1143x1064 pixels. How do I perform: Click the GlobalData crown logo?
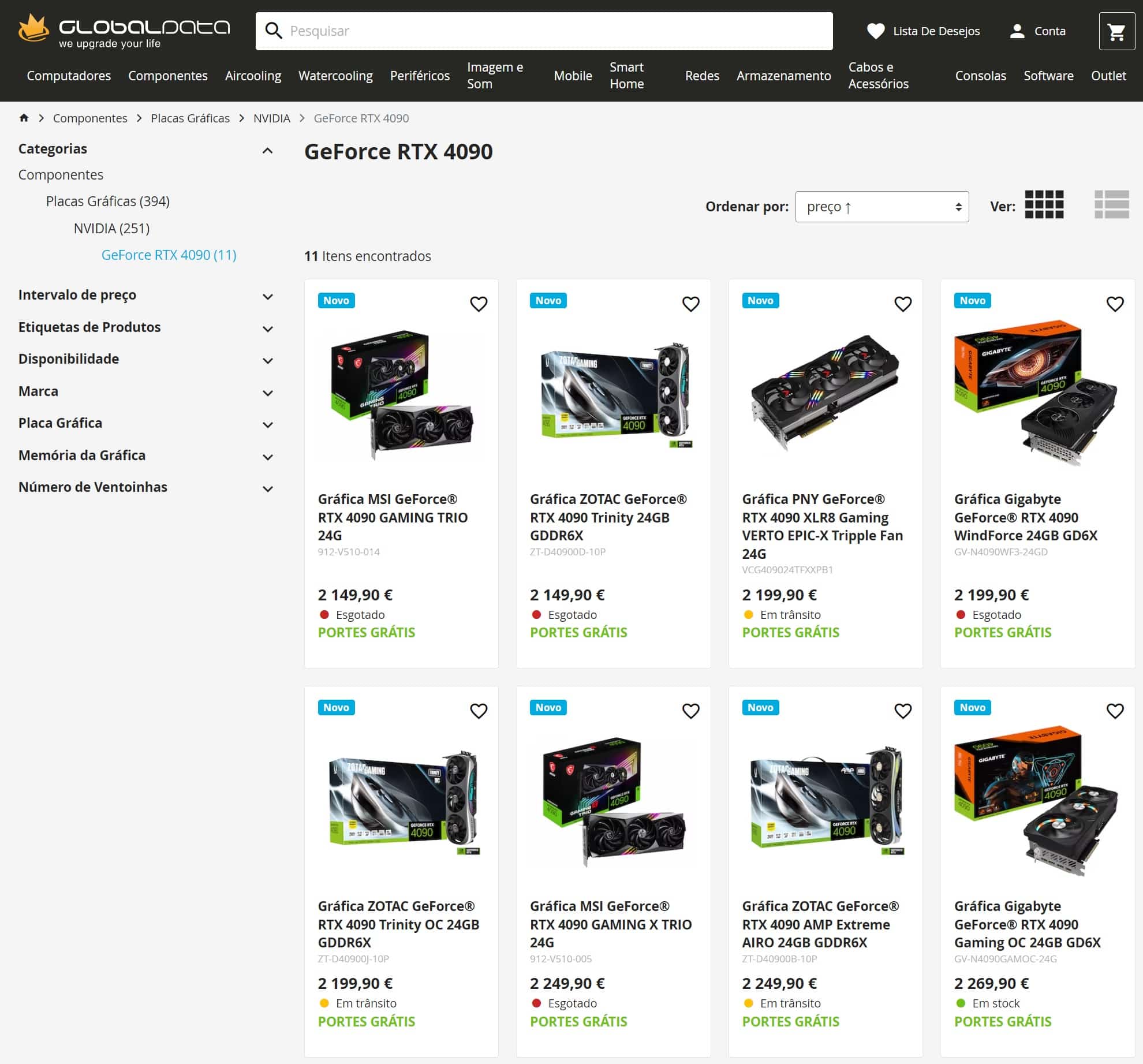33,29
